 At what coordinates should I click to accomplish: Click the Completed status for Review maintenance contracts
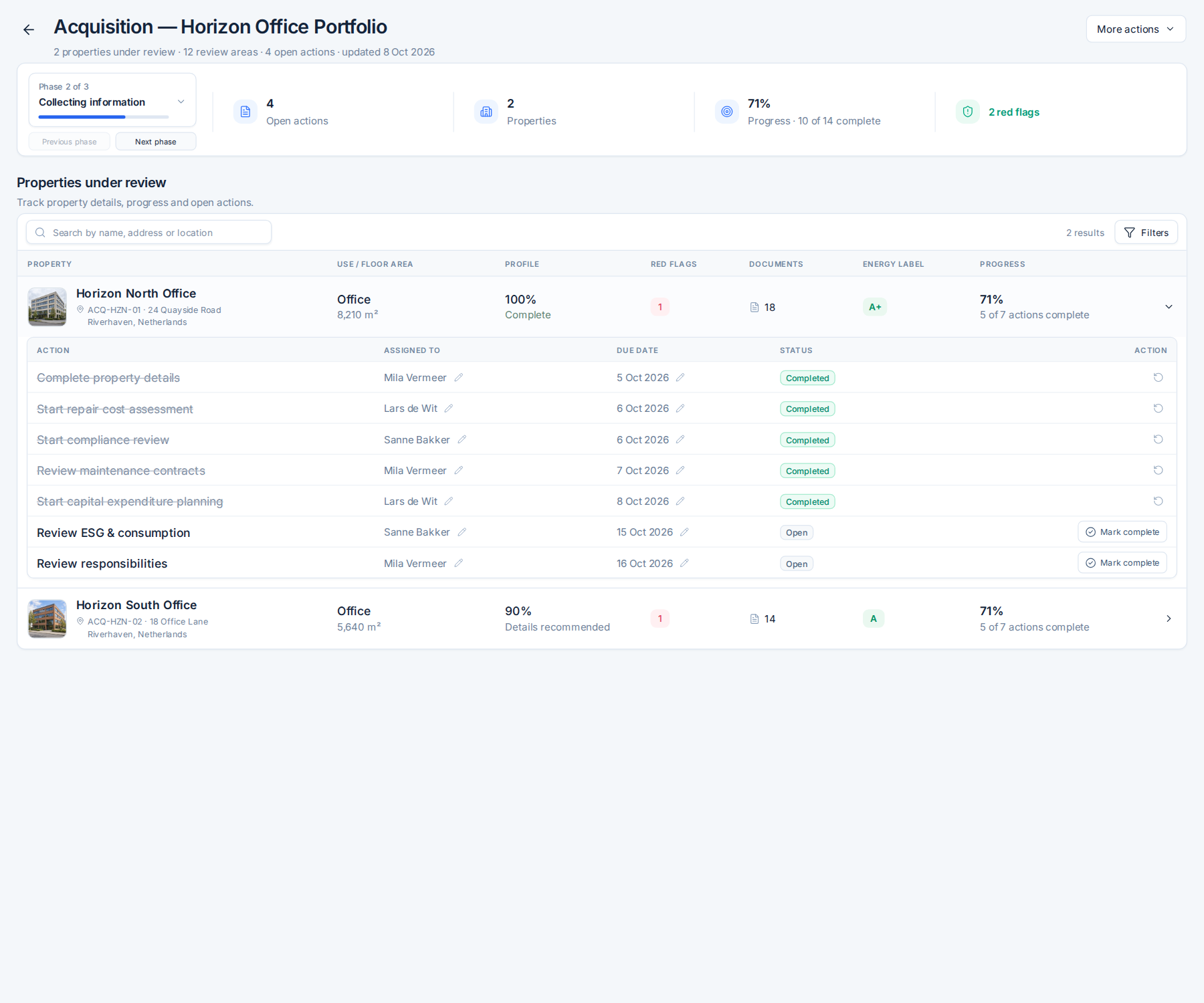[807, 471]
